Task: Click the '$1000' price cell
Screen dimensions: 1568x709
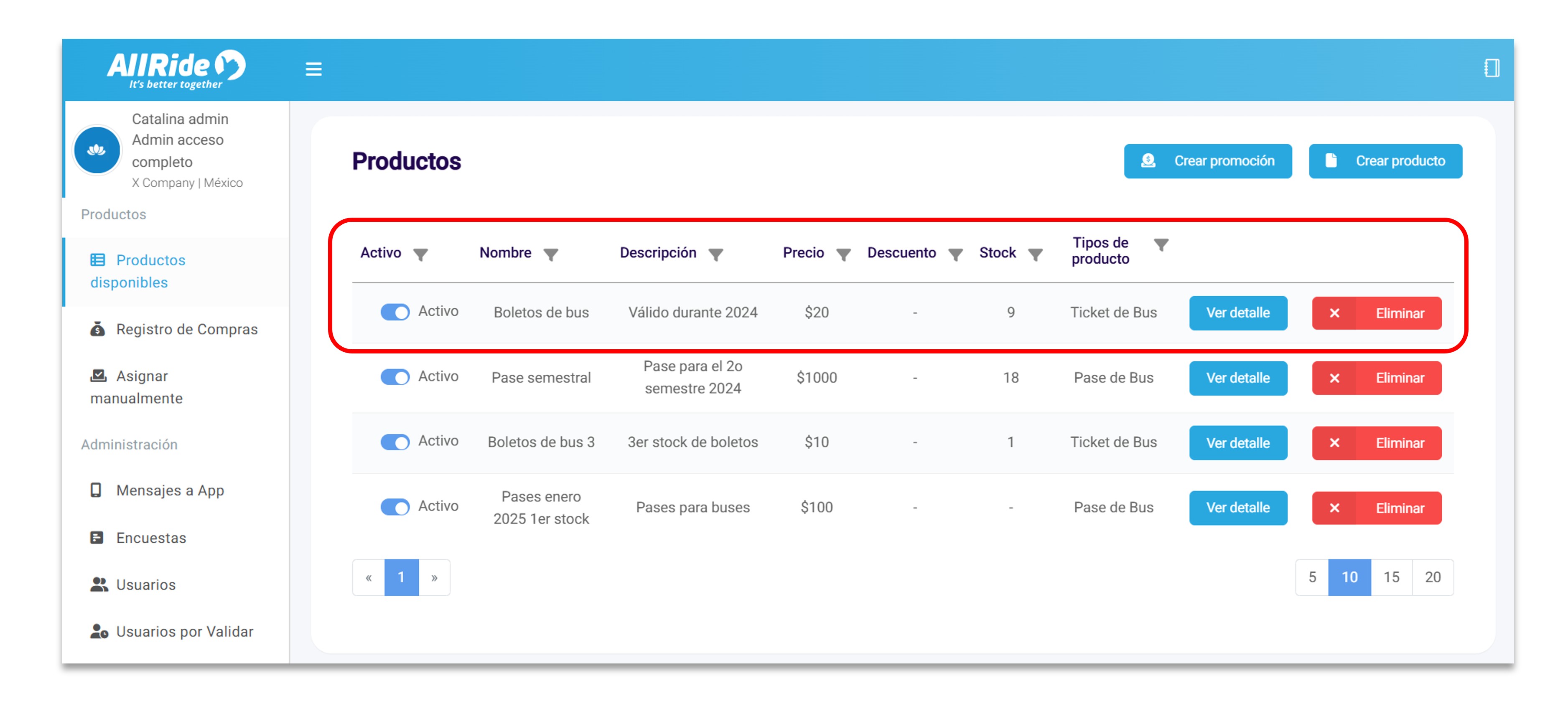Action: pyautogui.click(x=816, y=377)
